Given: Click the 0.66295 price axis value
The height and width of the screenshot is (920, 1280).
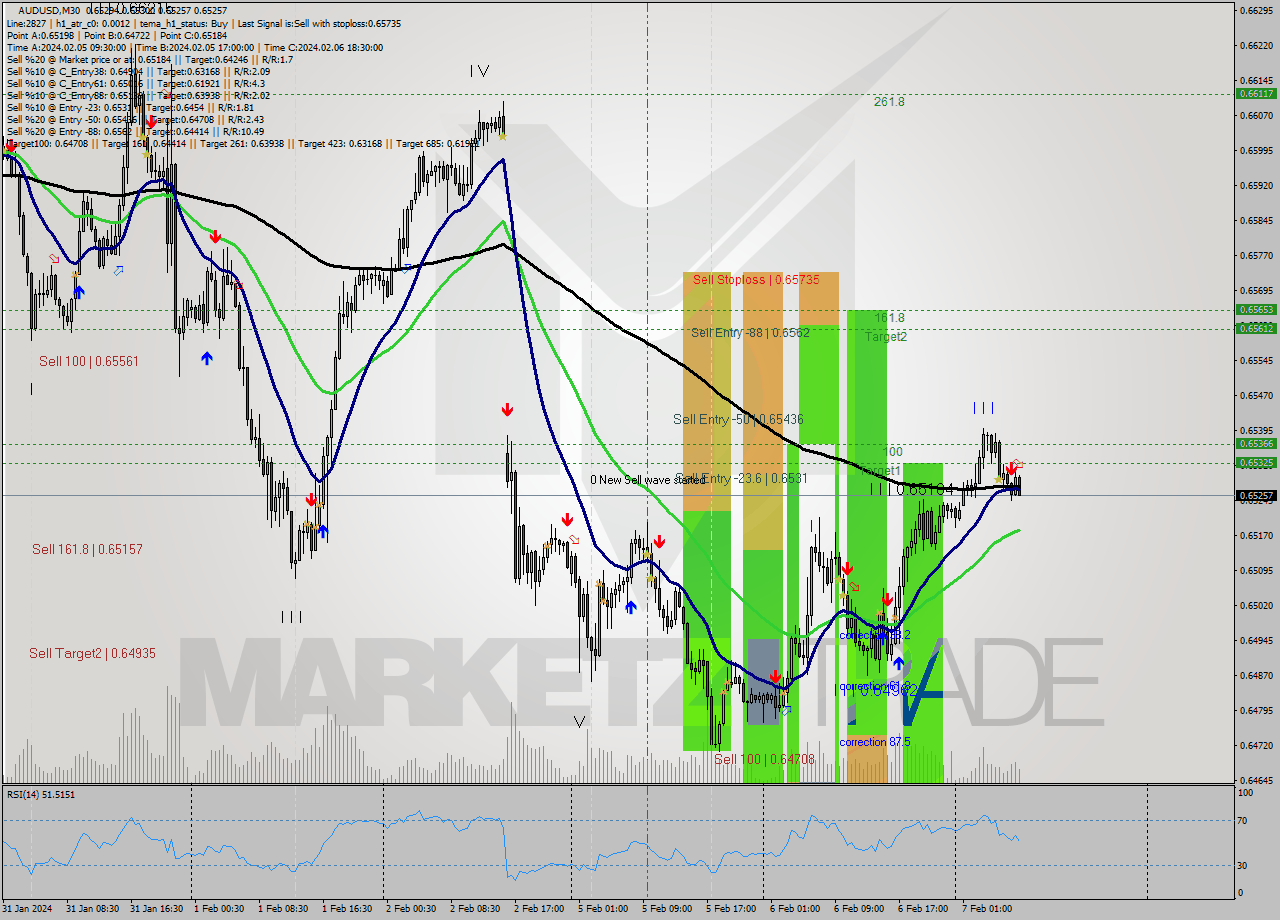Looking at the screenshot, I should [1256, 10].
